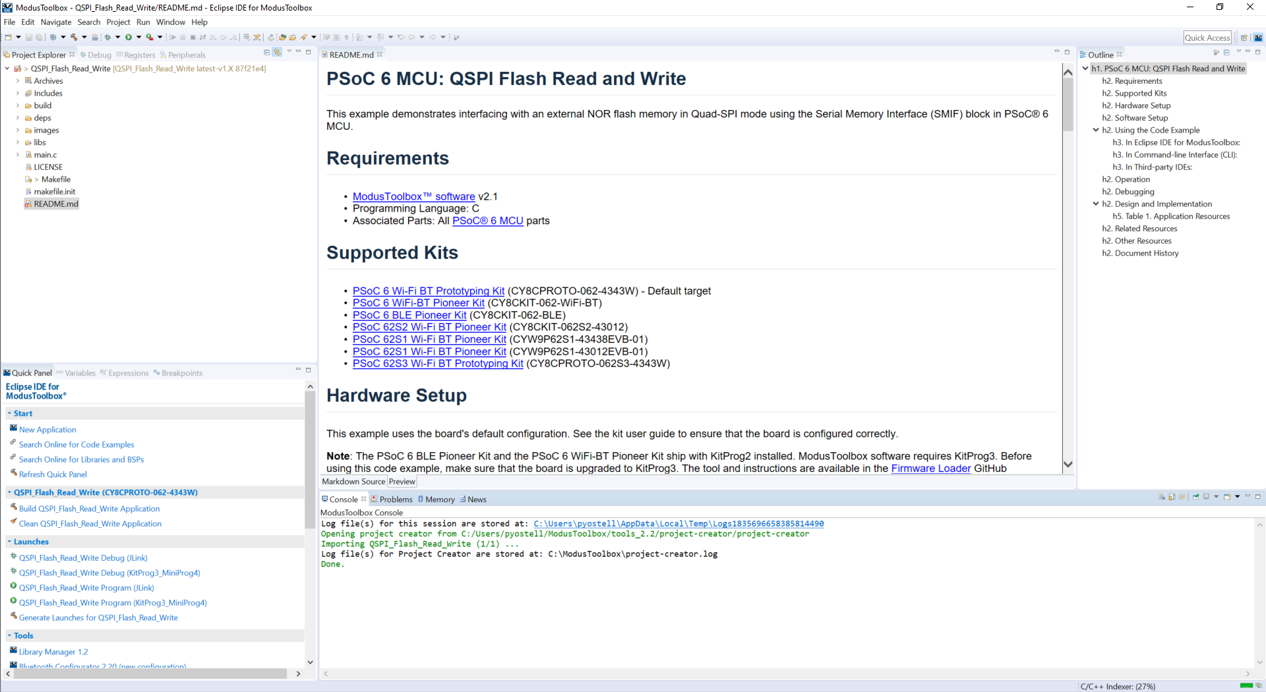
Task: Open the Console view menu dropdown arrow
Action: (x=1237, y=497)
